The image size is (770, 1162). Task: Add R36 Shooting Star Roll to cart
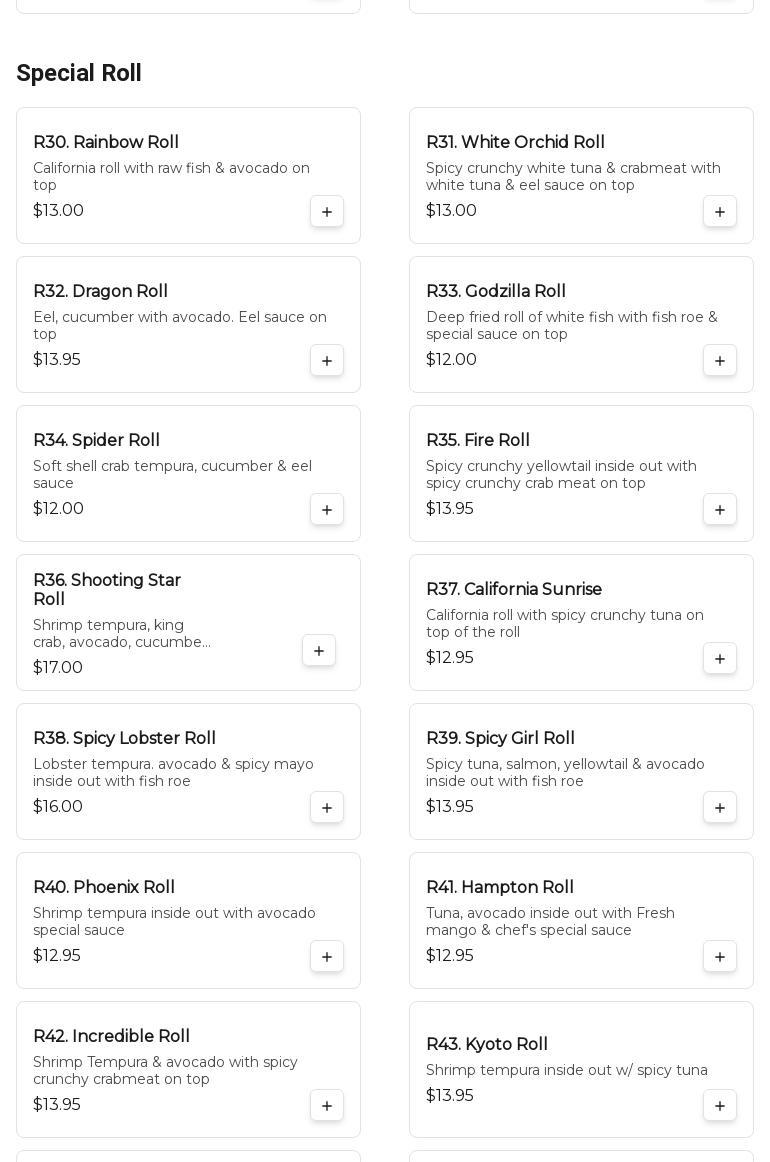319,651
